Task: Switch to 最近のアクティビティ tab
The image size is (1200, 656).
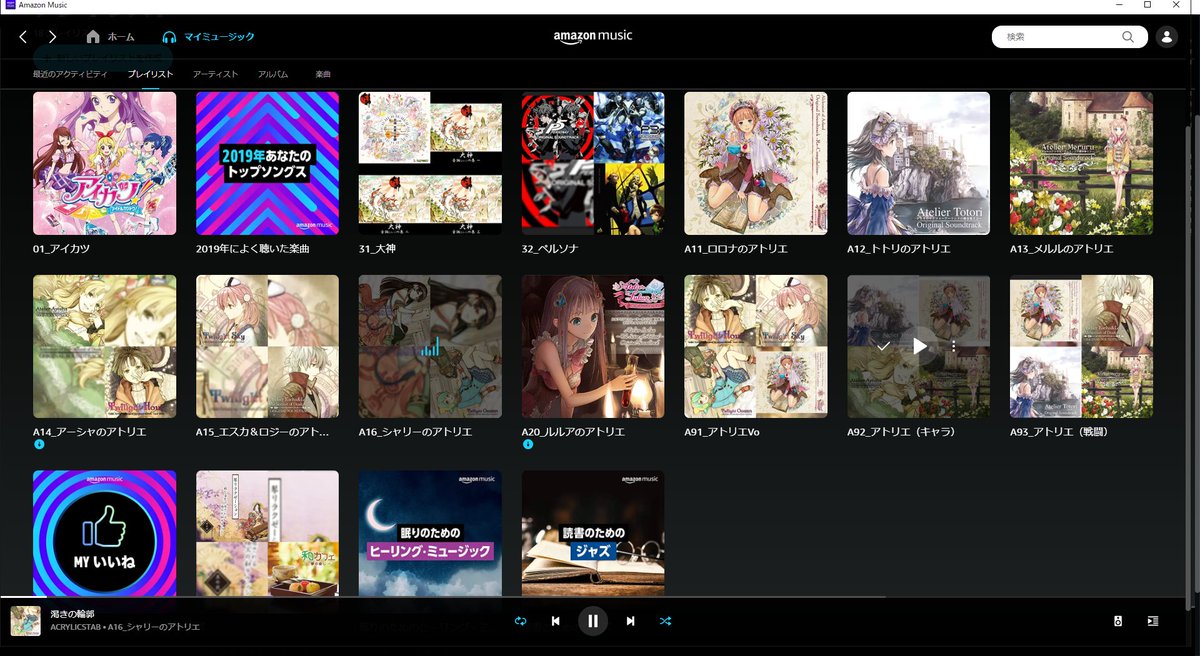Action: (70, 75)
